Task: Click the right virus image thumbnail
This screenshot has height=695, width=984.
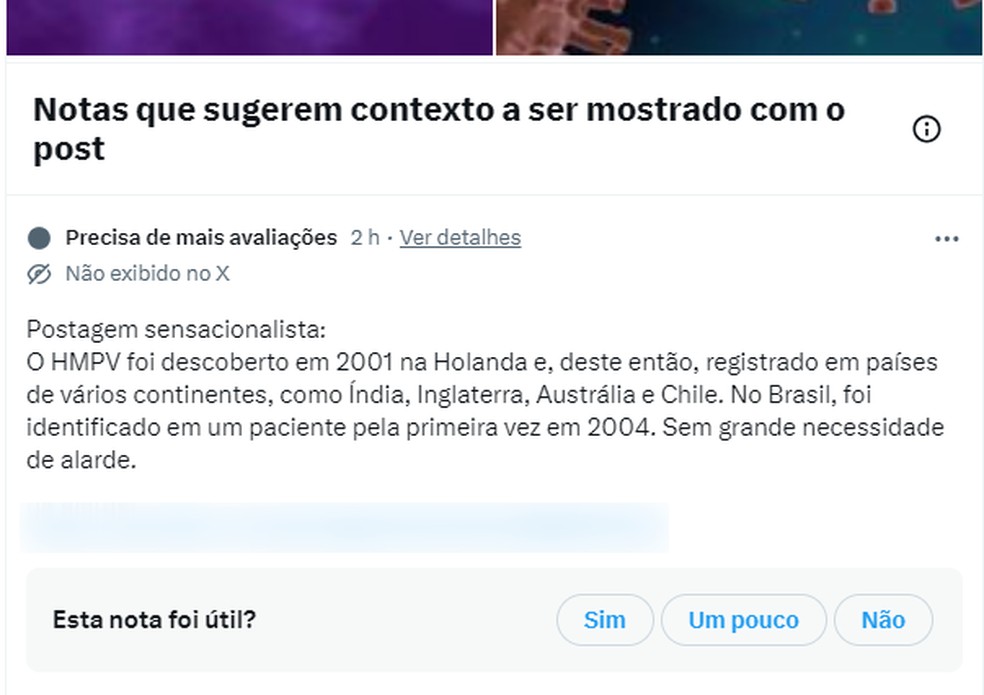Action: pyautogui.click(x=738, y=27)
